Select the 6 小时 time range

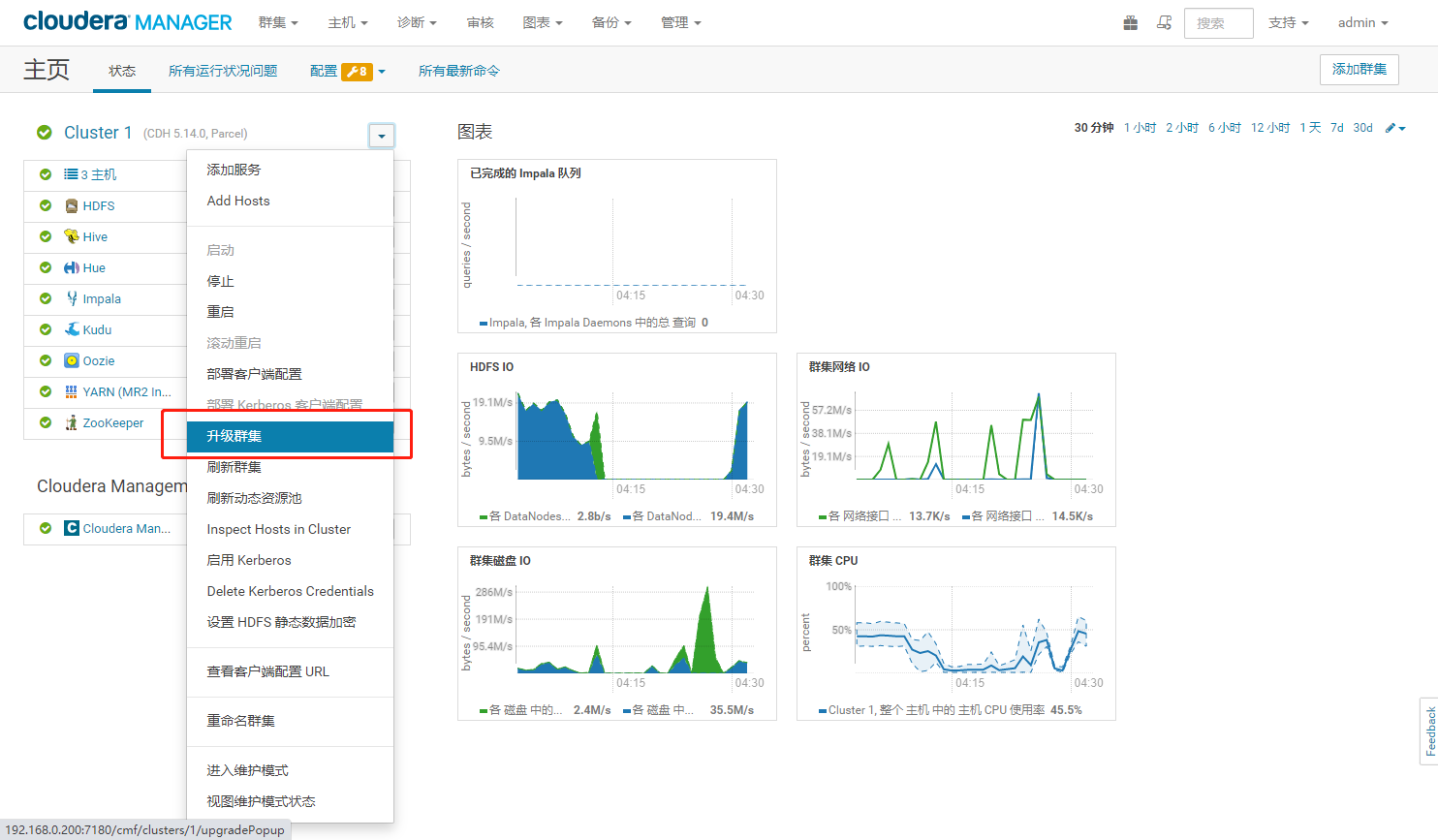click(1224, 128)
